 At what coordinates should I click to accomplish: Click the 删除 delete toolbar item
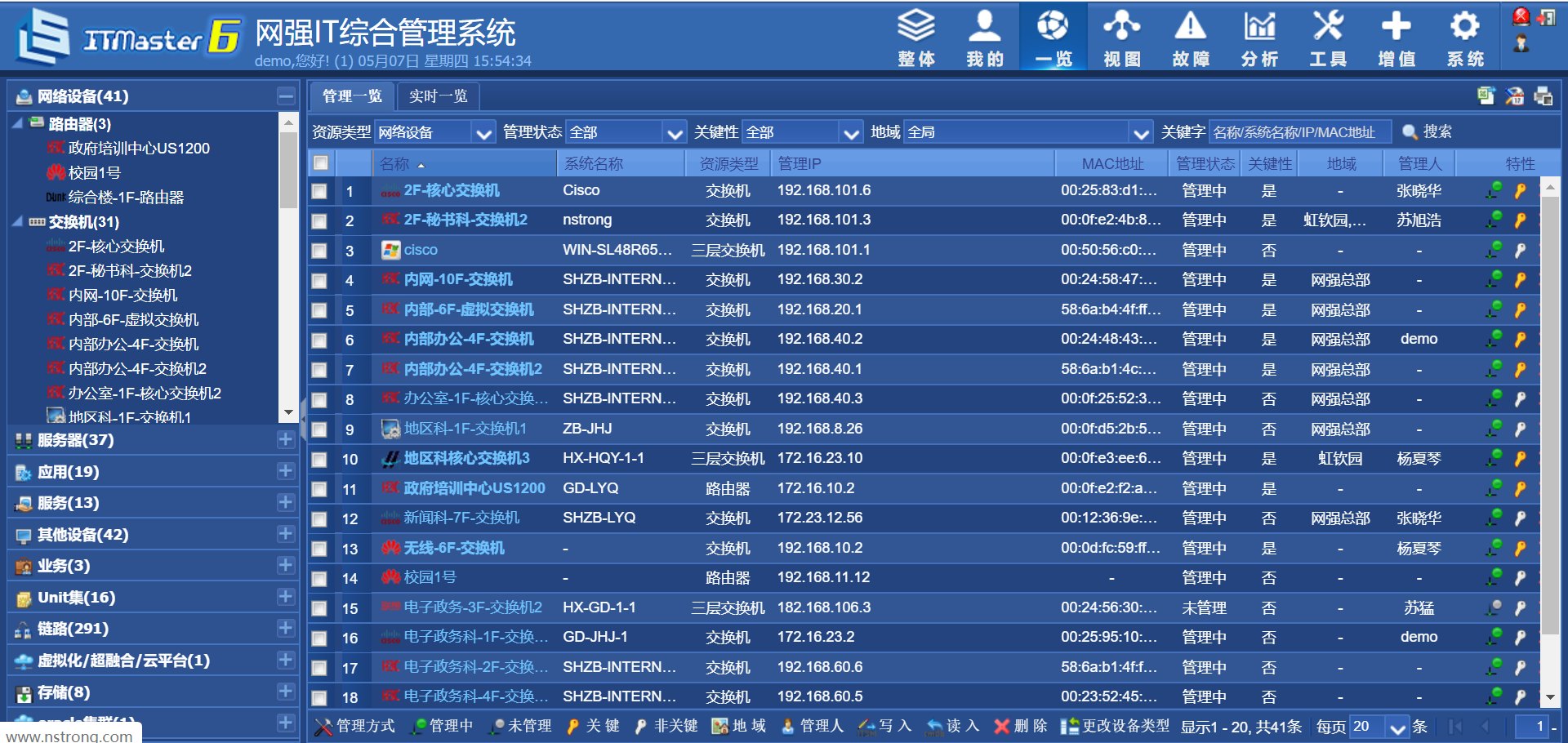(x=1020, y=726)
